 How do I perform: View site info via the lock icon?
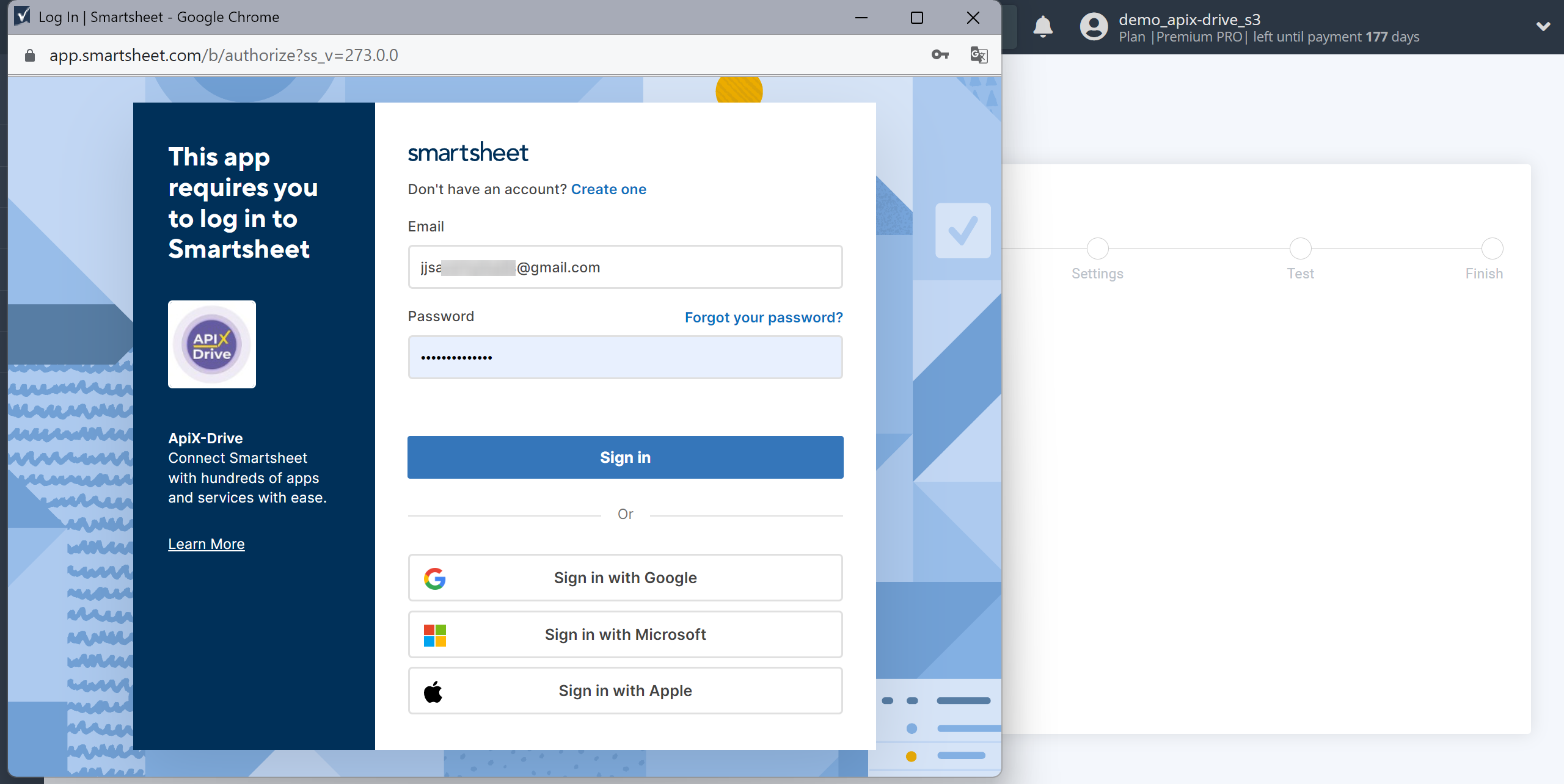tap(29, 56)
